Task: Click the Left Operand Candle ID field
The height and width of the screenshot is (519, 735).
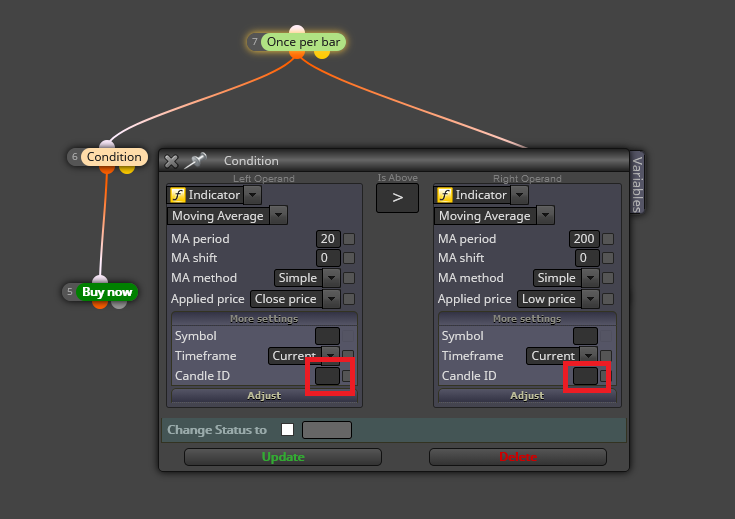Action: click(x=327, y=376)
